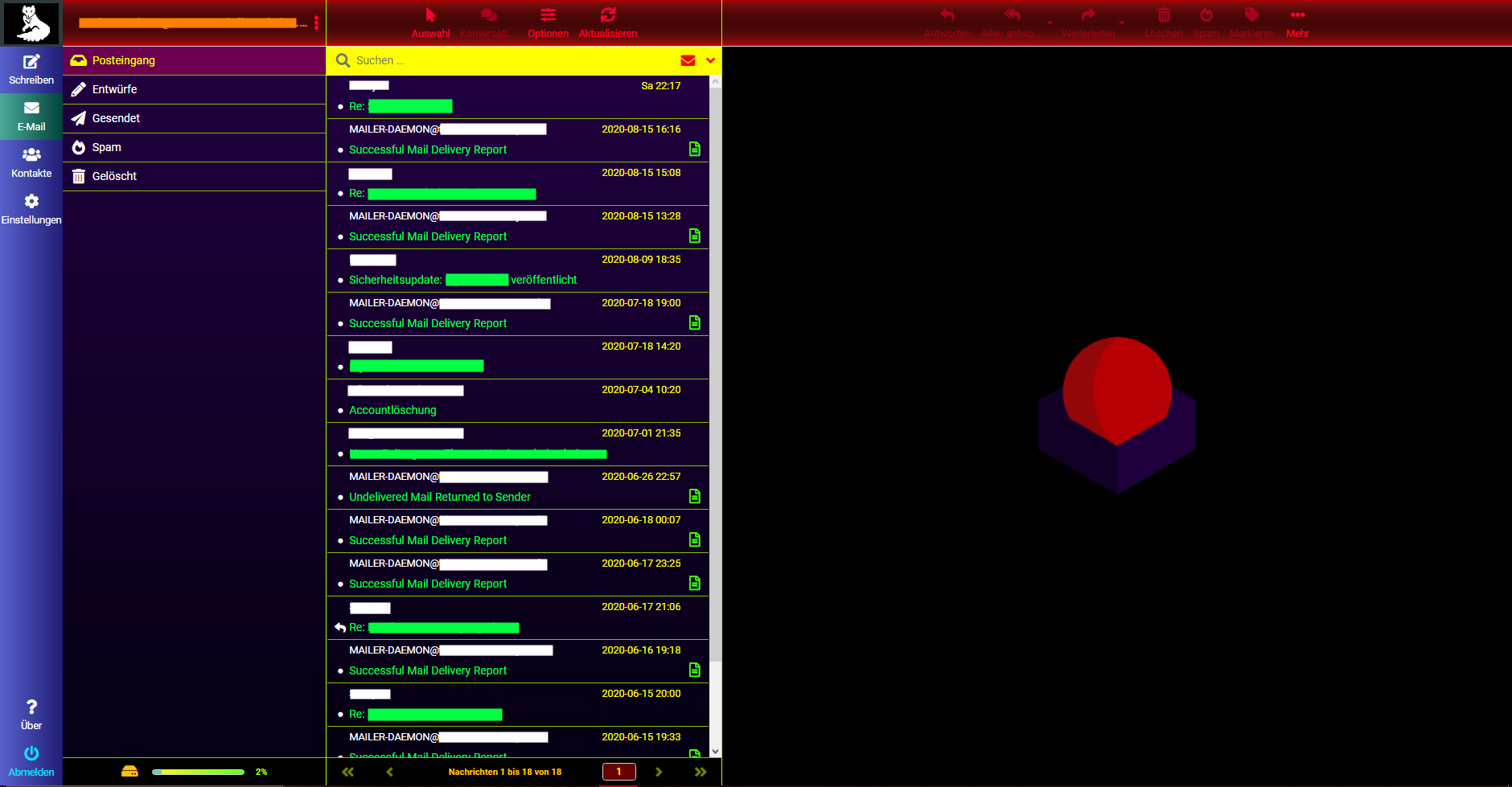The image size is (1512, 787).
Task: Open the Spam folder in the folder list
Action: point(106,147)
